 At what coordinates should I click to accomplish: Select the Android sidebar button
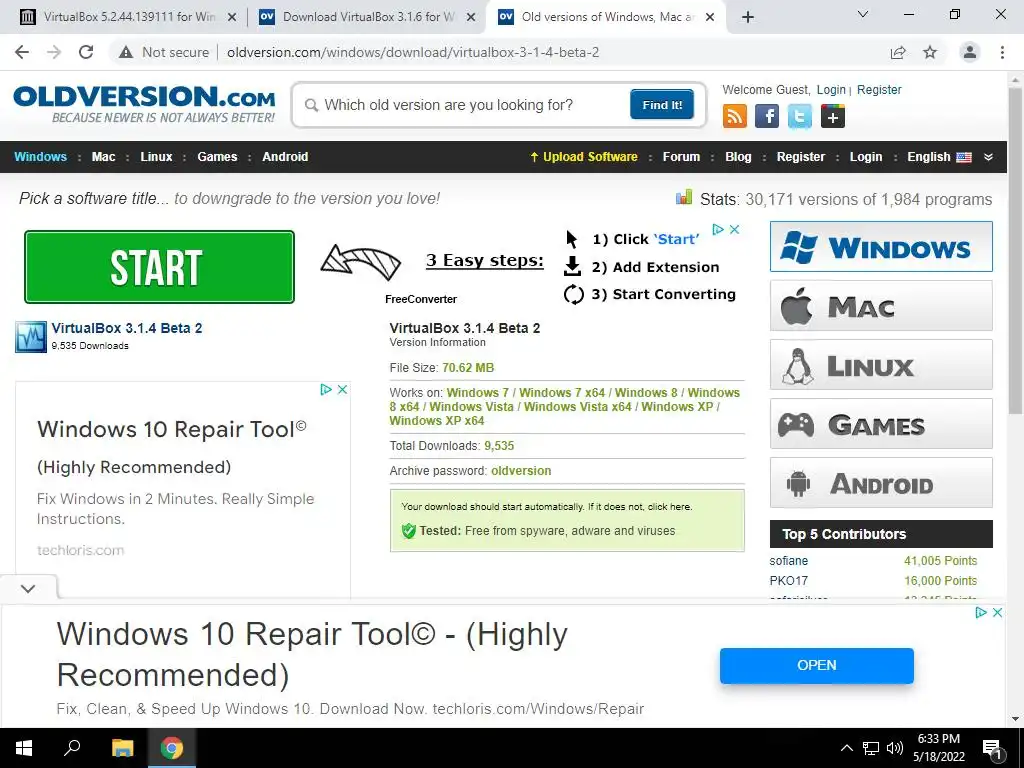(x=881, y=483)
